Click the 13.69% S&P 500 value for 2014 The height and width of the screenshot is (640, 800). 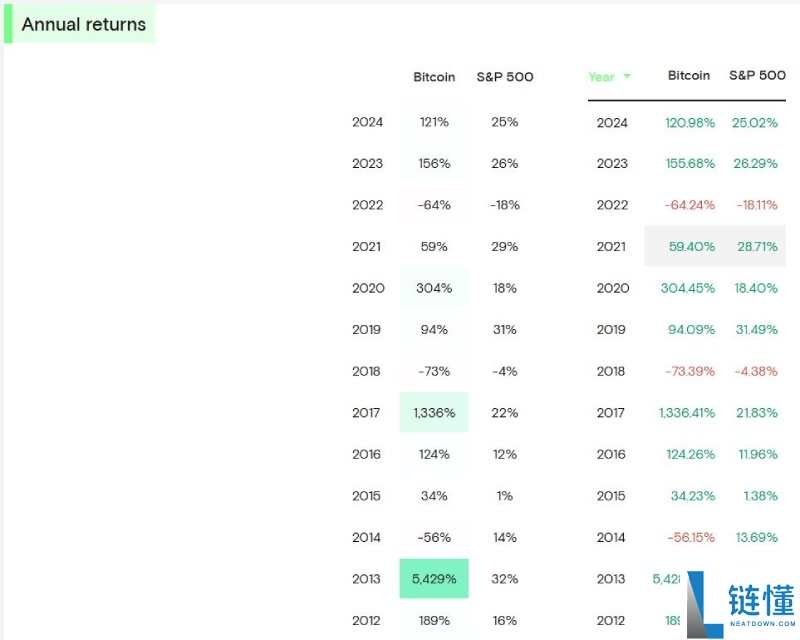click(x=755, y=538)
